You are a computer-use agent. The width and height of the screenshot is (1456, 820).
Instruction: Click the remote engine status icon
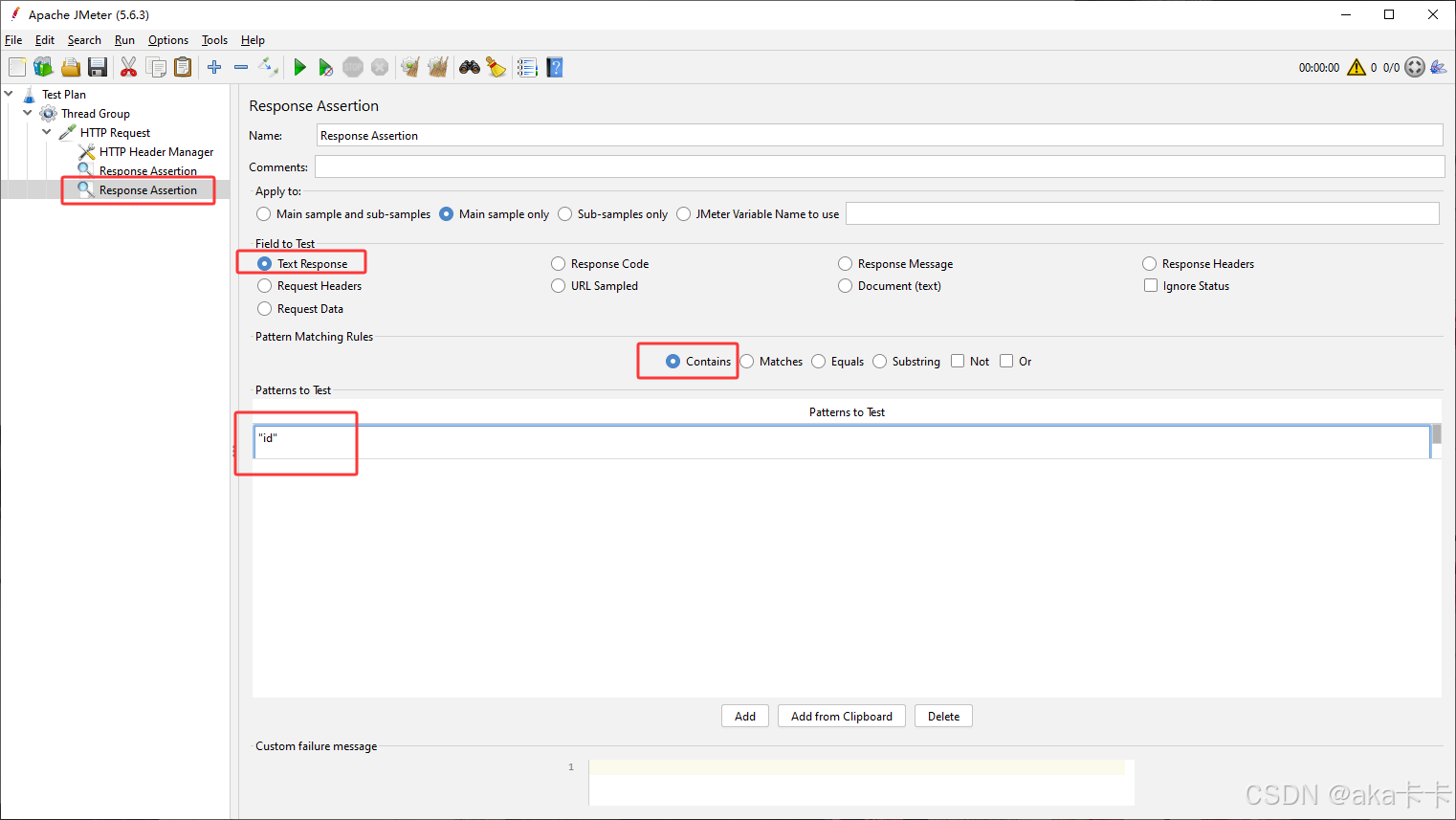tap(1415, 67)
